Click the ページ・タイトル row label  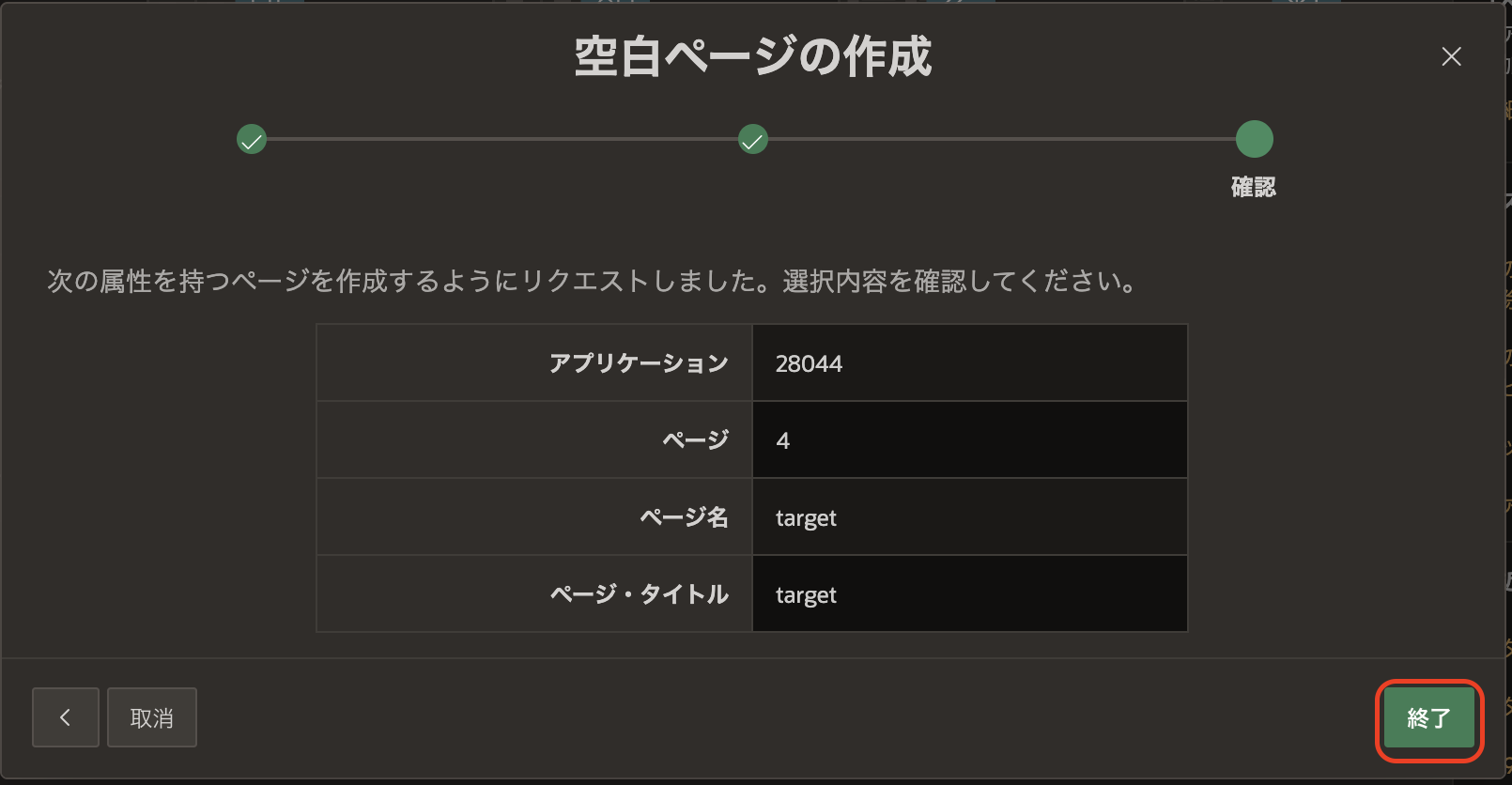click(x=640, y=594)
